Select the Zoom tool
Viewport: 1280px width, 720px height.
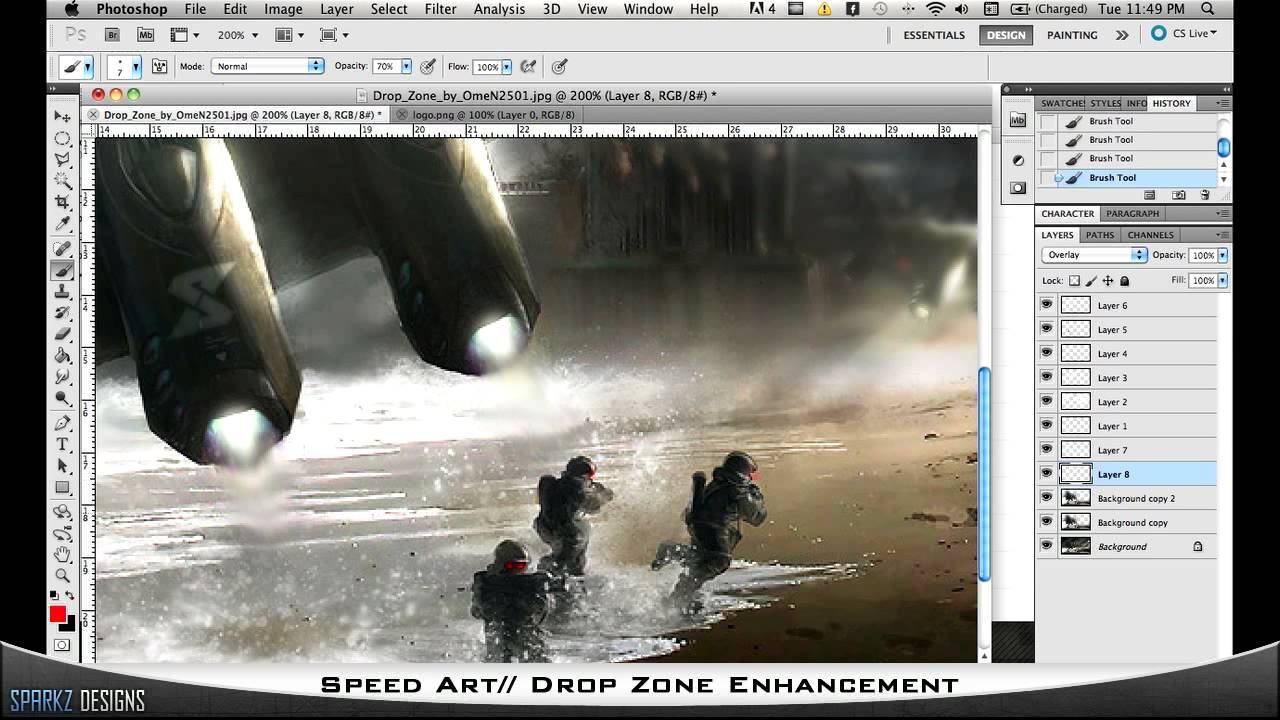click(63, 575)
